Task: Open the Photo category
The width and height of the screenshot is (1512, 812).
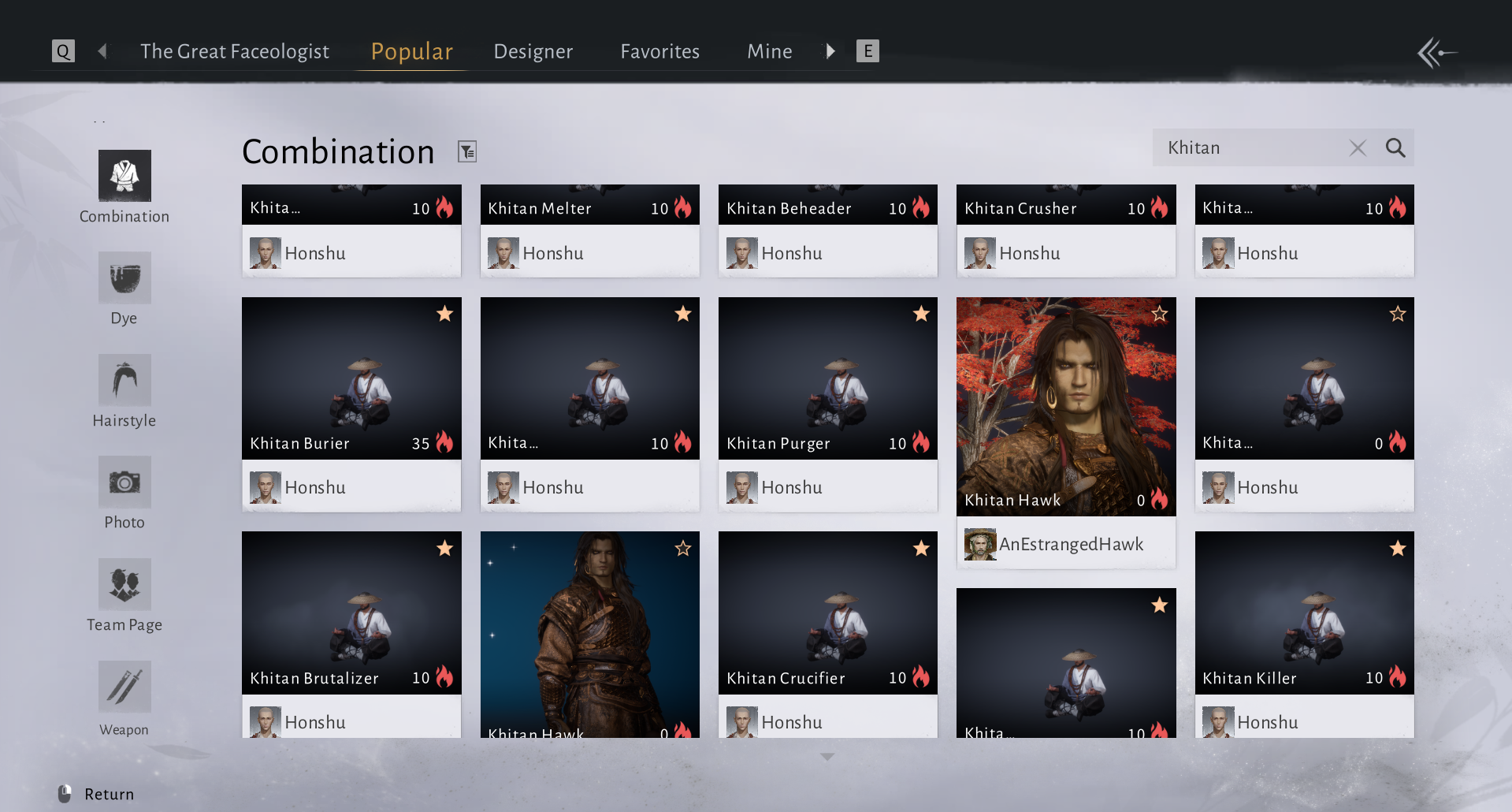Action: pyautogui.click(x=124, y=494)
